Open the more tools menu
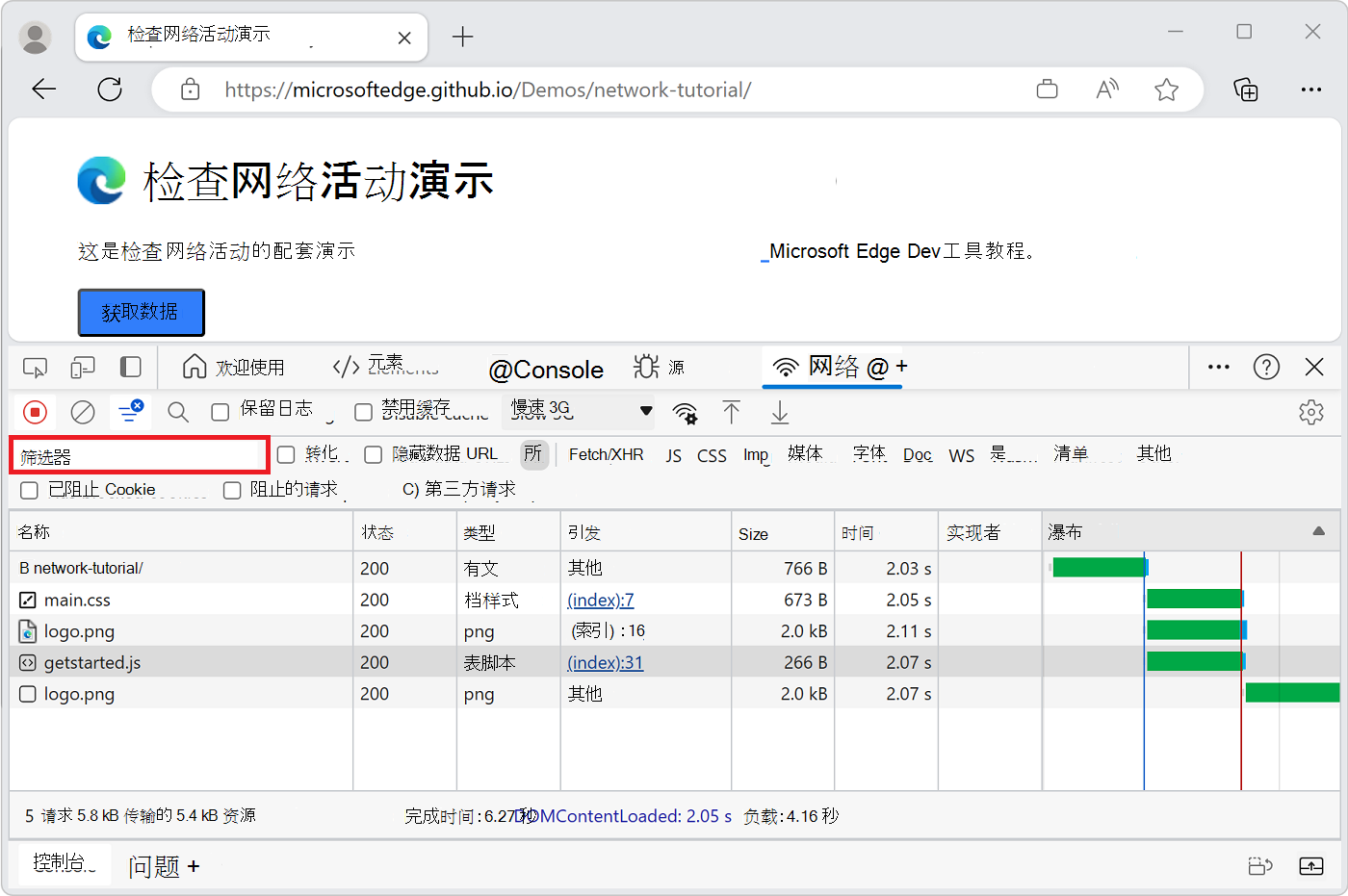This screenshot has height=896, width=1348. pos(1218,367)
